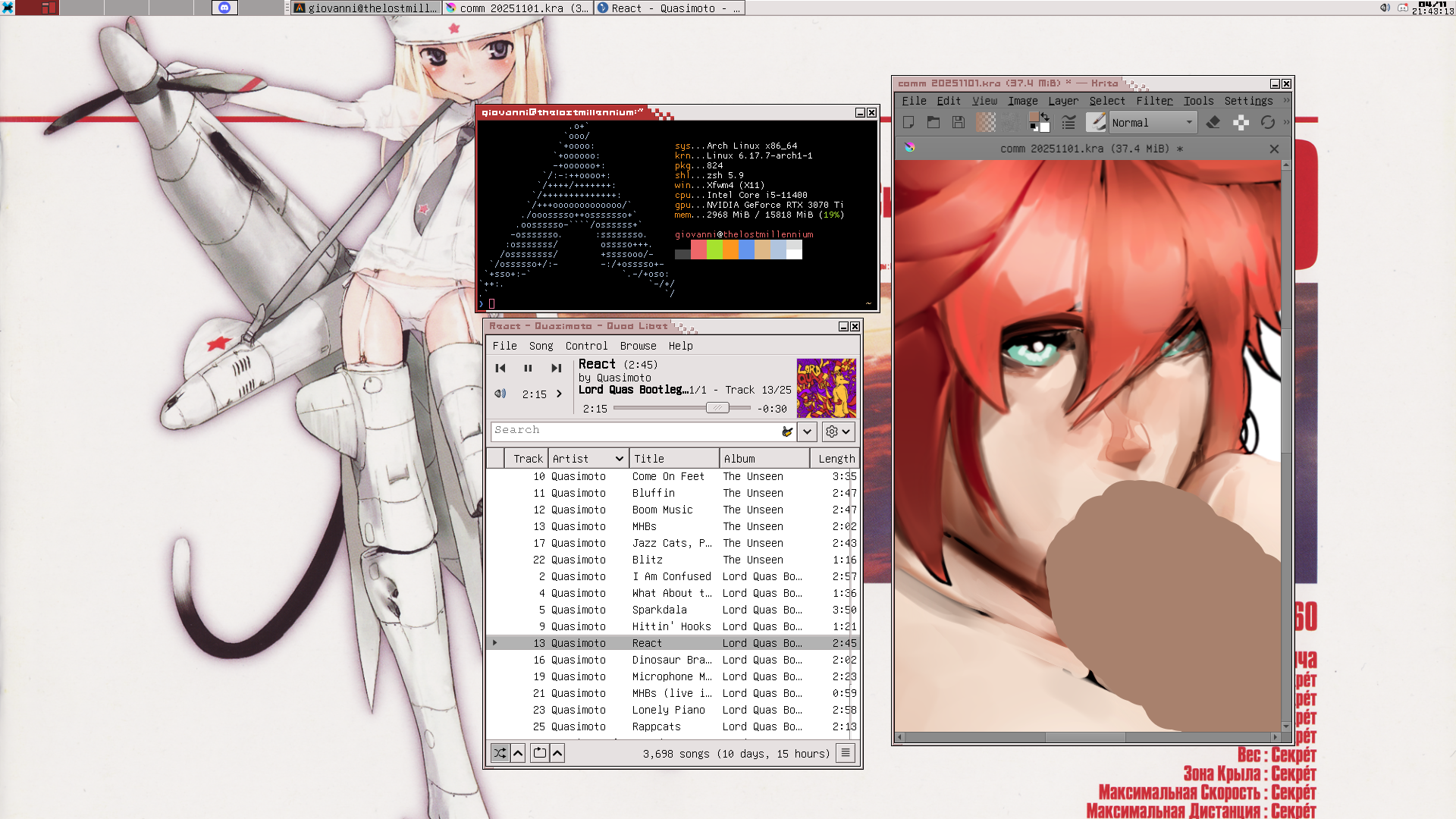Click the swap foreground/background colors arrows
Viewport: 1456px width, 819px height.
pyautogui.click(x=1045, y=116)
